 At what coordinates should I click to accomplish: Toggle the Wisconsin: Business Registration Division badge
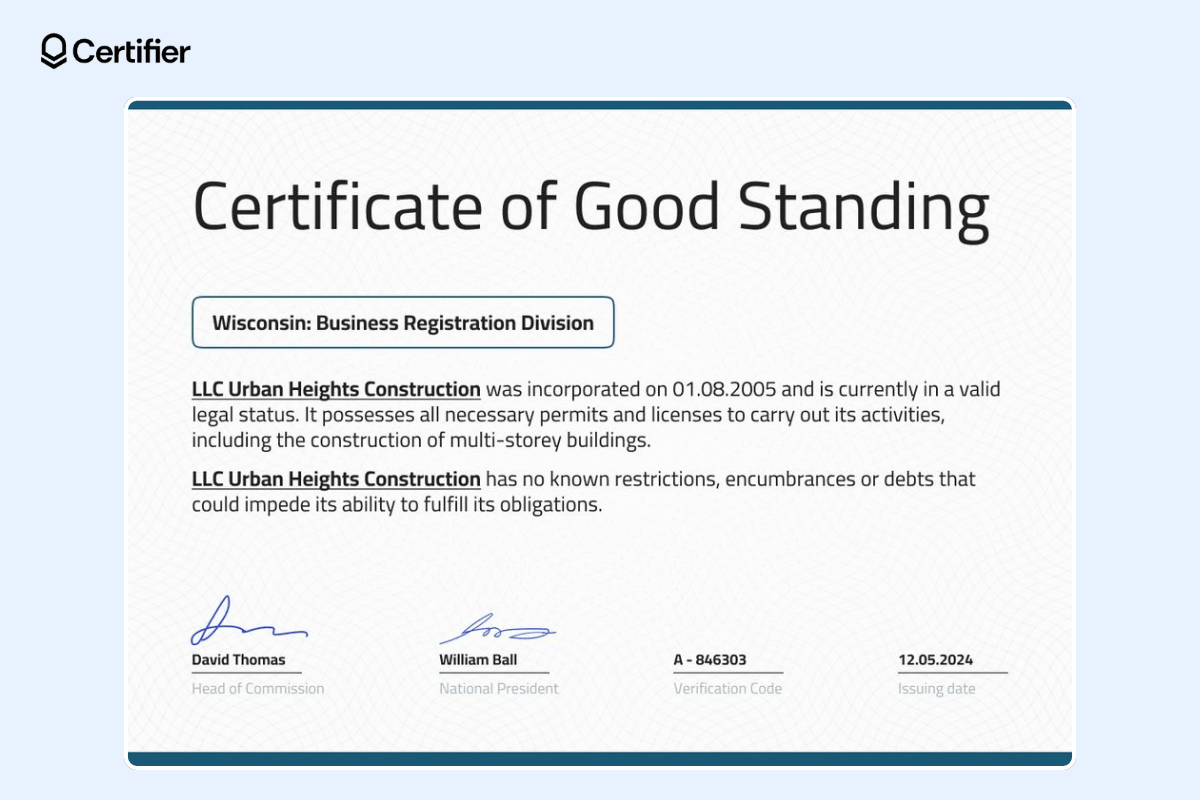coord(403,322)
